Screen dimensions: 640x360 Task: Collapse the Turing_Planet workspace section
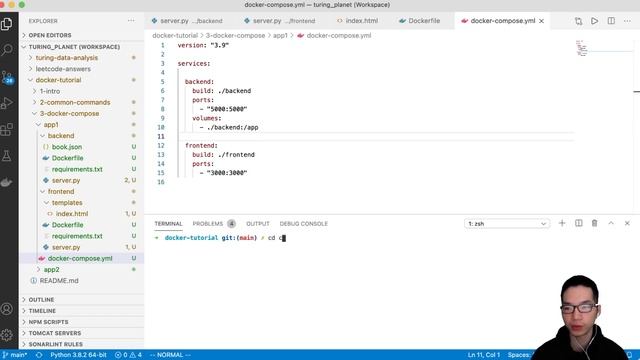pos(82,47)
